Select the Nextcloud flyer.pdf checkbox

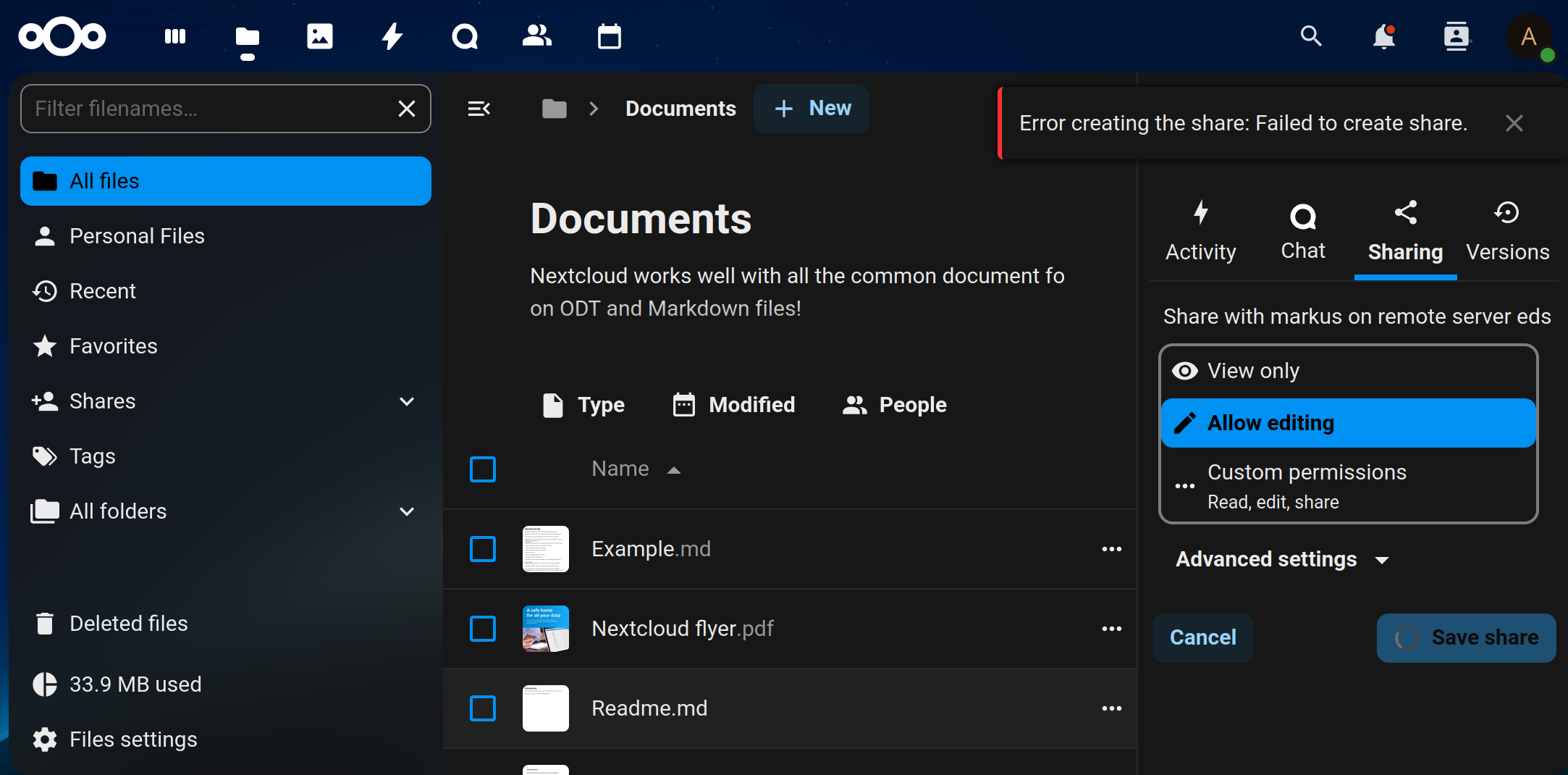(483, 629)
